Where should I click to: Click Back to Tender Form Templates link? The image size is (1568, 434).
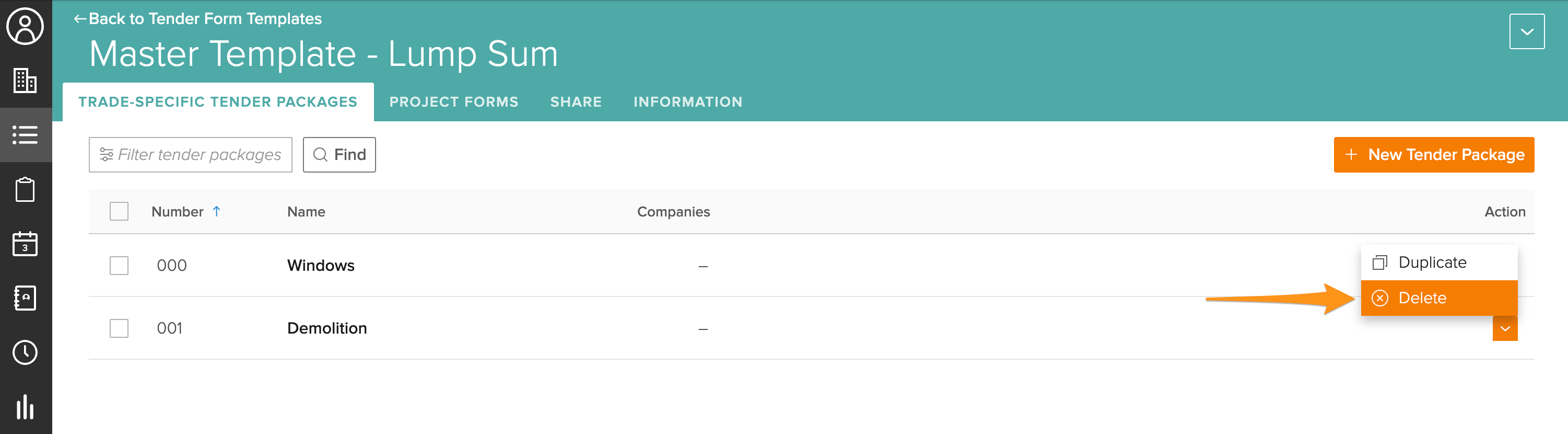[198, 18]
